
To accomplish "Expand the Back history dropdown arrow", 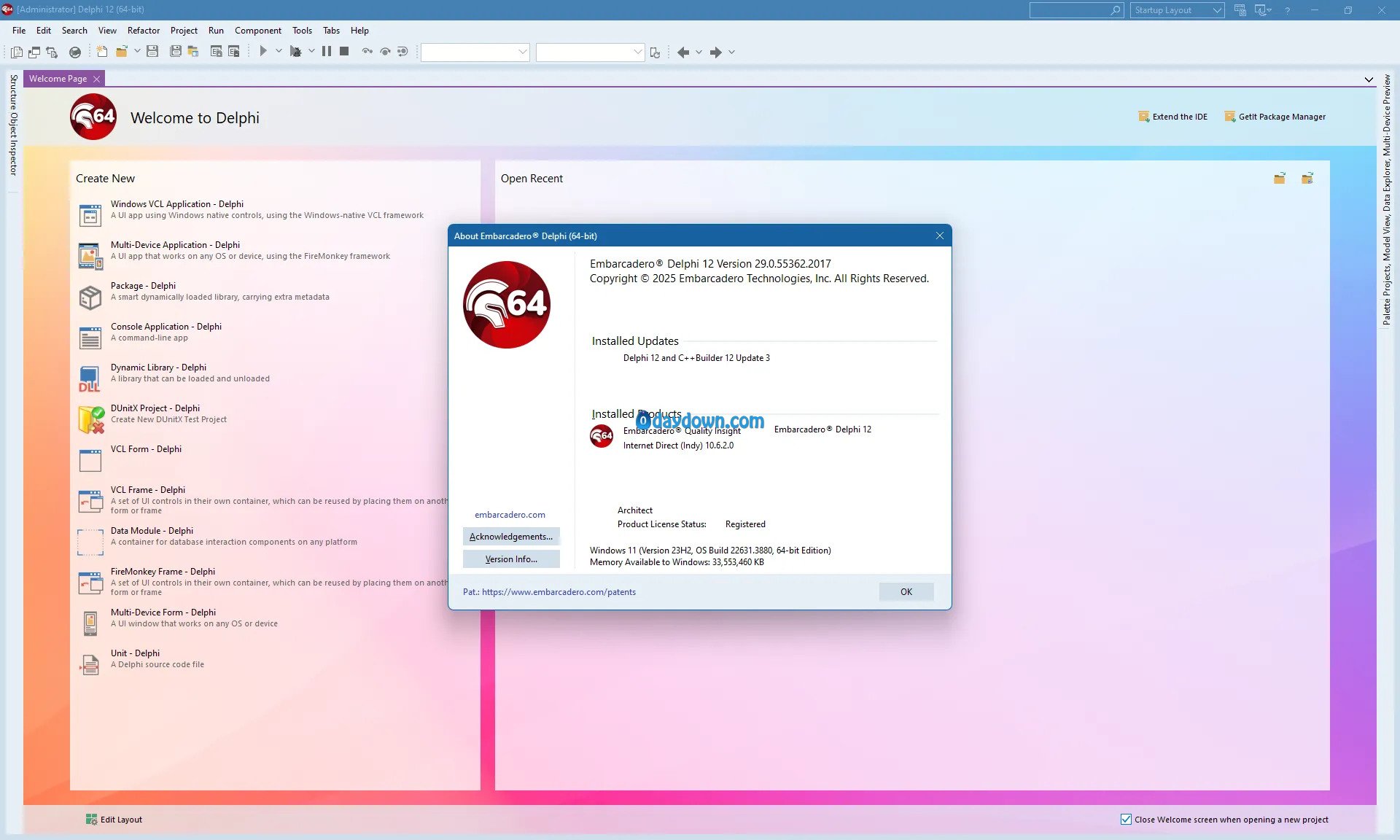I will coord(699,52).
